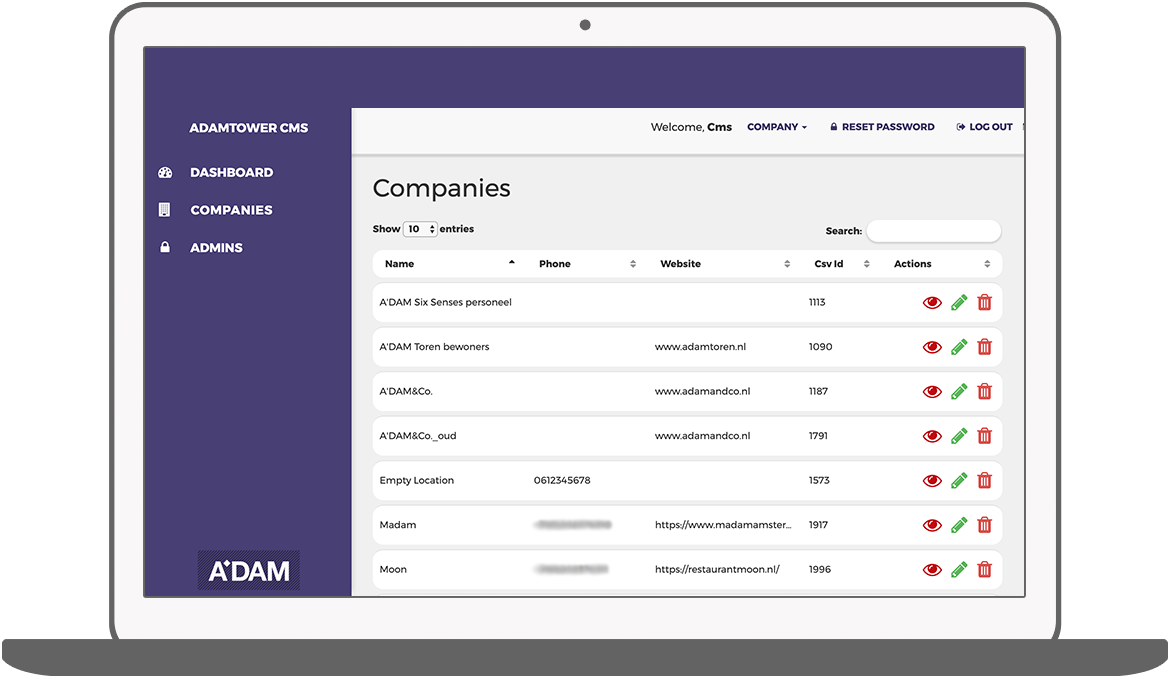
Task: Click the Admins lock icon in sidebar
Action: click(165, 247)
